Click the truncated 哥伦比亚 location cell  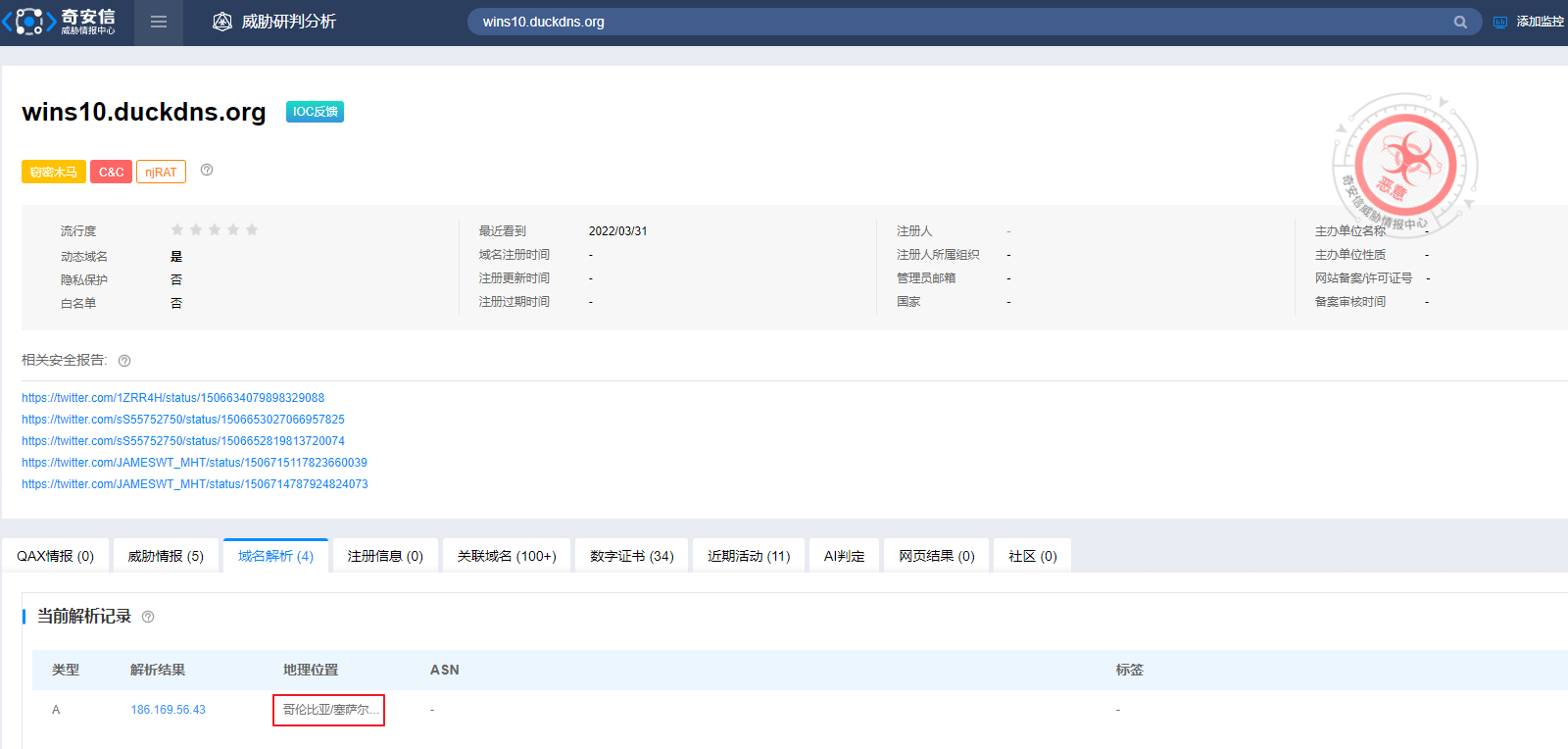329,710
